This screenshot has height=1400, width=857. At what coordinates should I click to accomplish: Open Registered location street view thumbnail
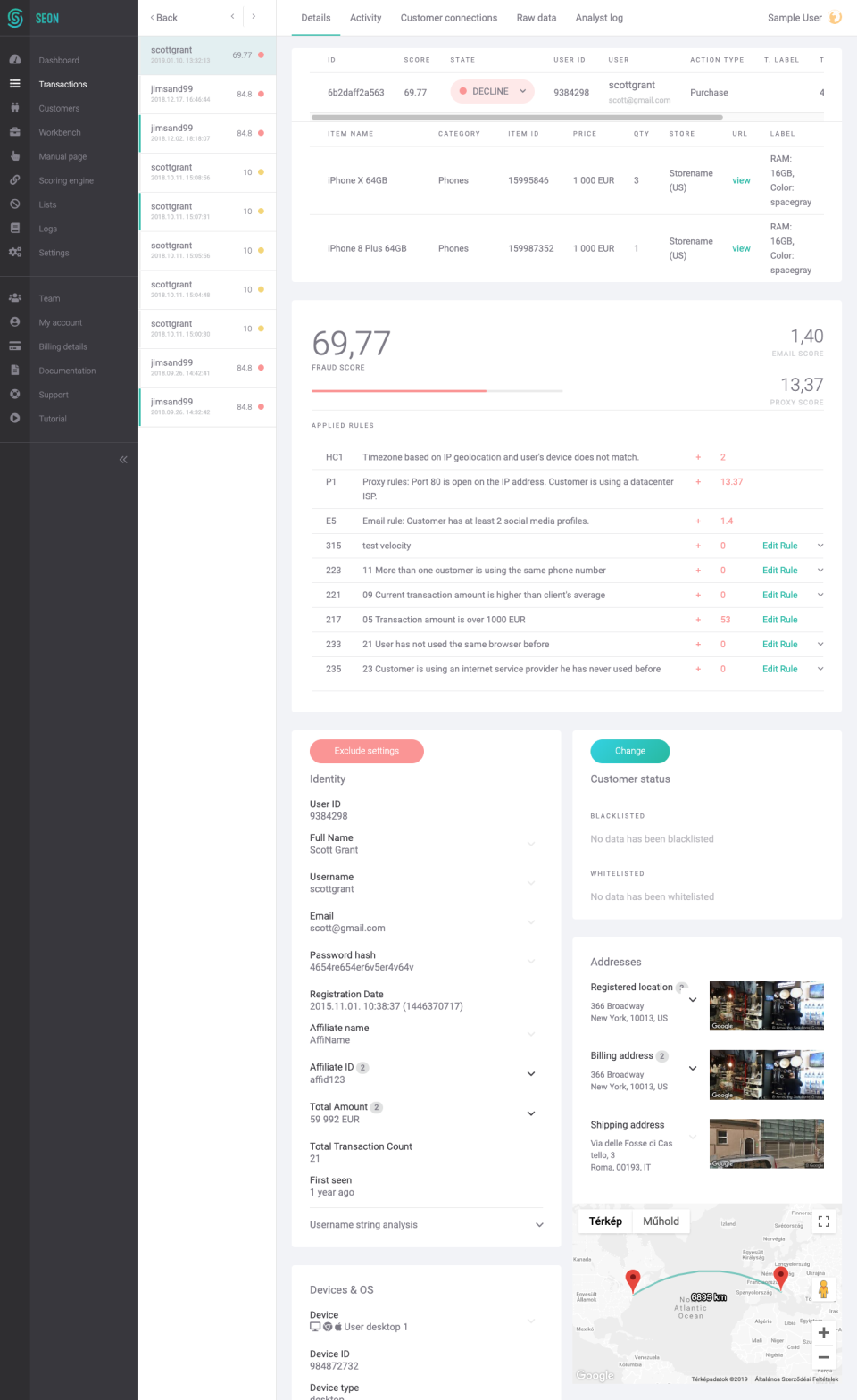[767, 1006]
